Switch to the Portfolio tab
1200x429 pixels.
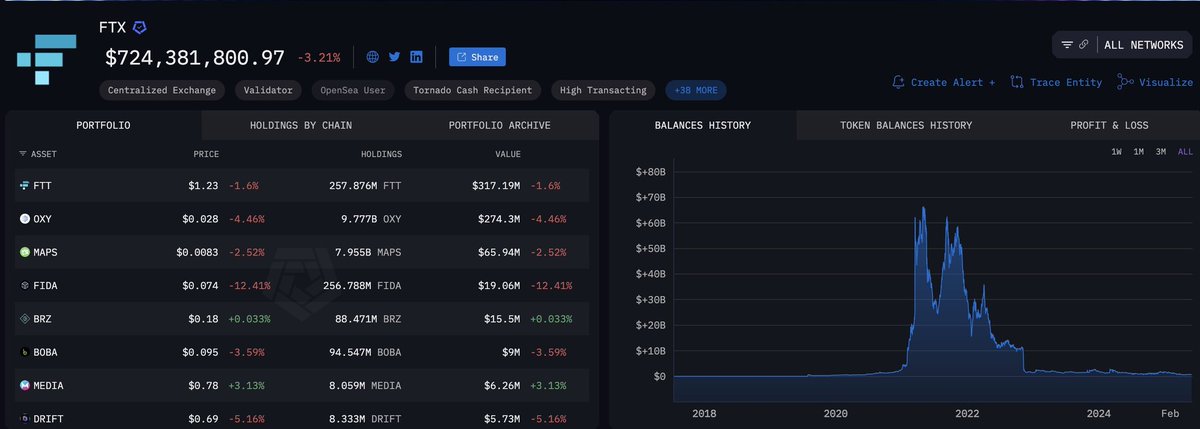103,125
